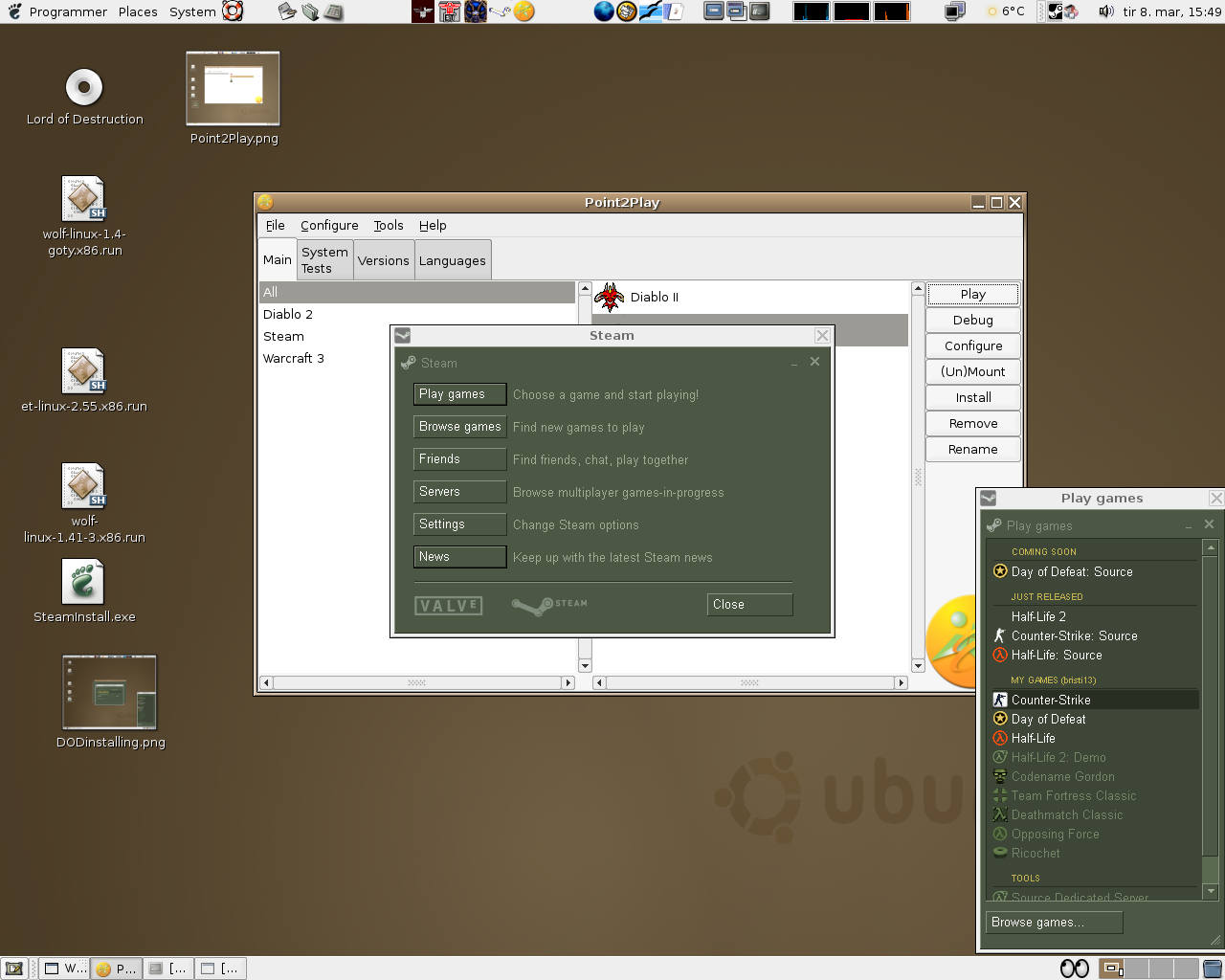Click the Half-Life: Source lambda icon

point(1000,655)
